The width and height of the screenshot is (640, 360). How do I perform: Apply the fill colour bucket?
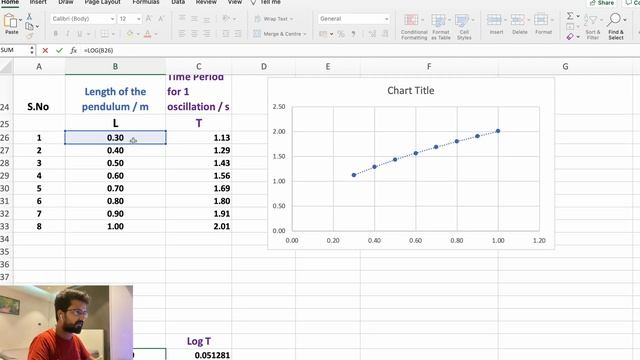tap(130, 34)
